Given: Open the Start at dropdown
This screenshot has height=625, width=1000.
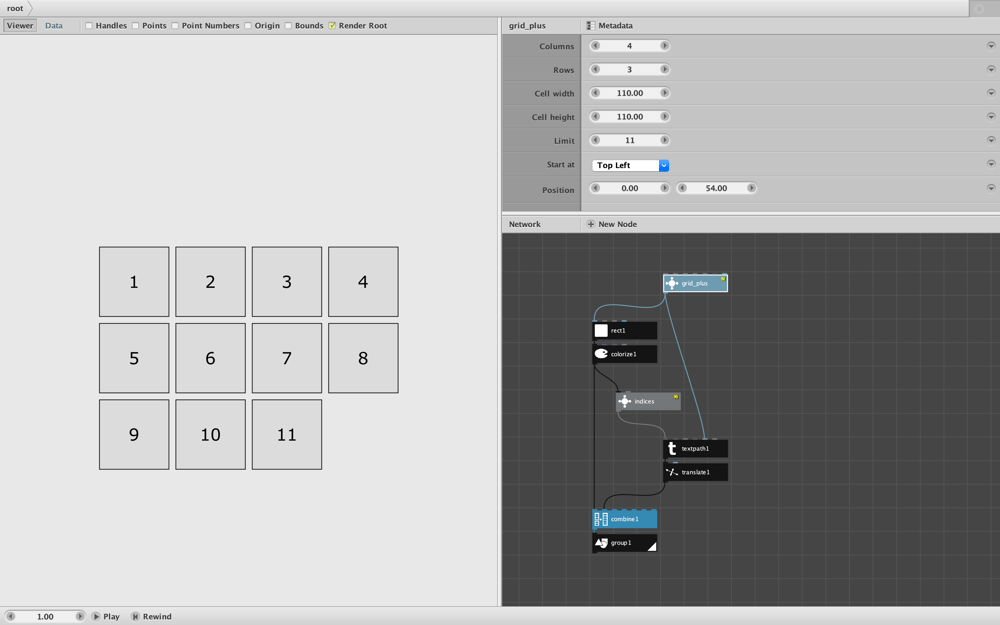Looking at the screenshot, I should point(630,165).
